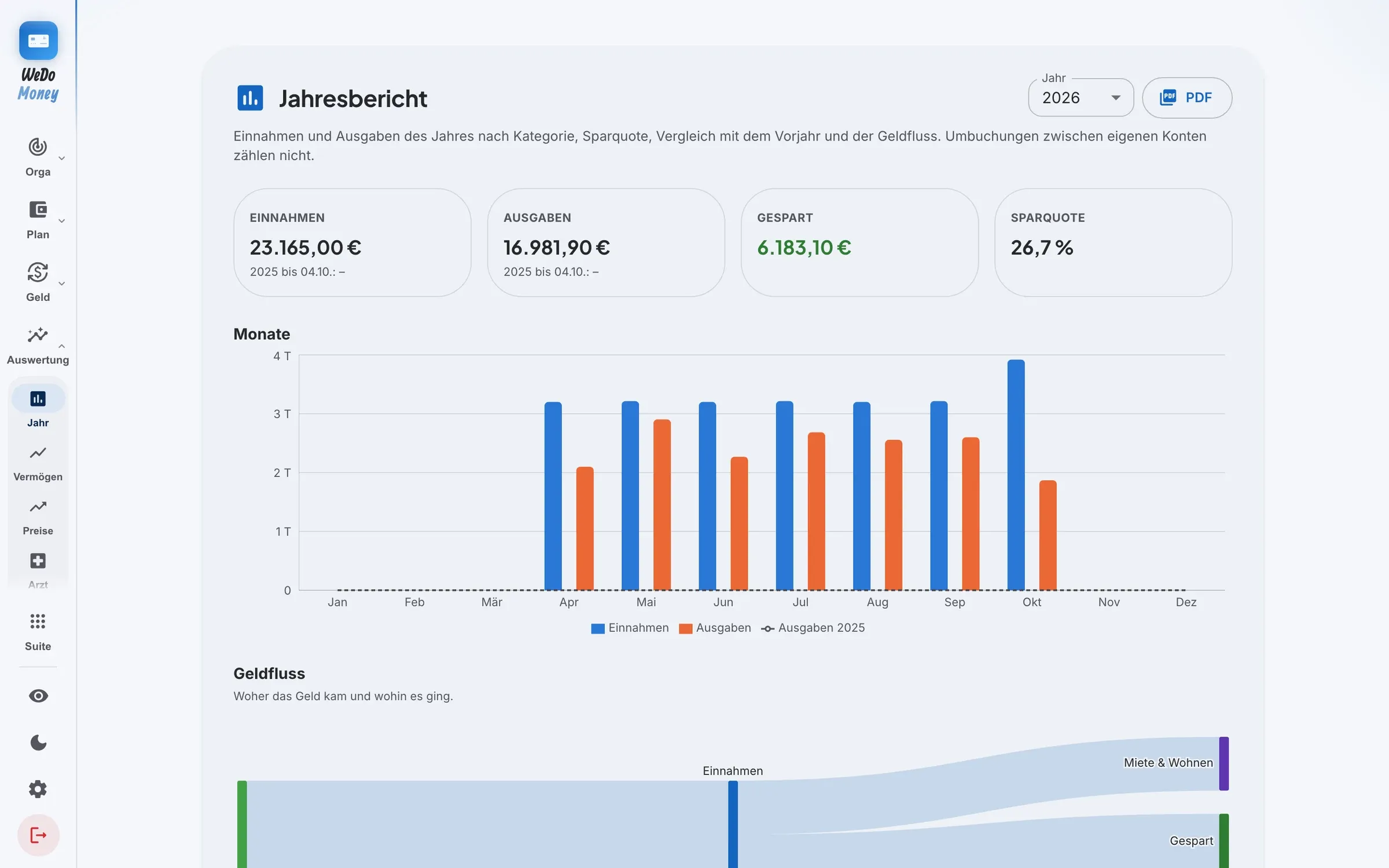
Task: Open the Preise trend icon
Action: pyautogui.click(x=38, y=507)
